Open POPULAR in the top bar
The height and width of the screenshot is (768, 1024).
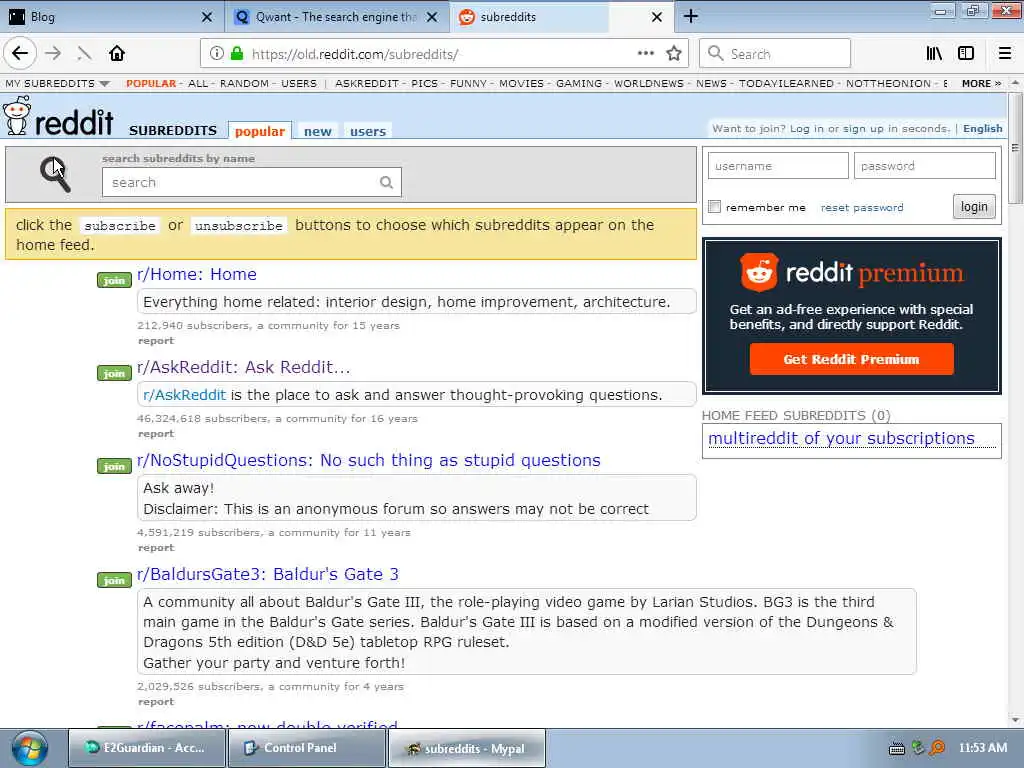(x=151, y=84)
